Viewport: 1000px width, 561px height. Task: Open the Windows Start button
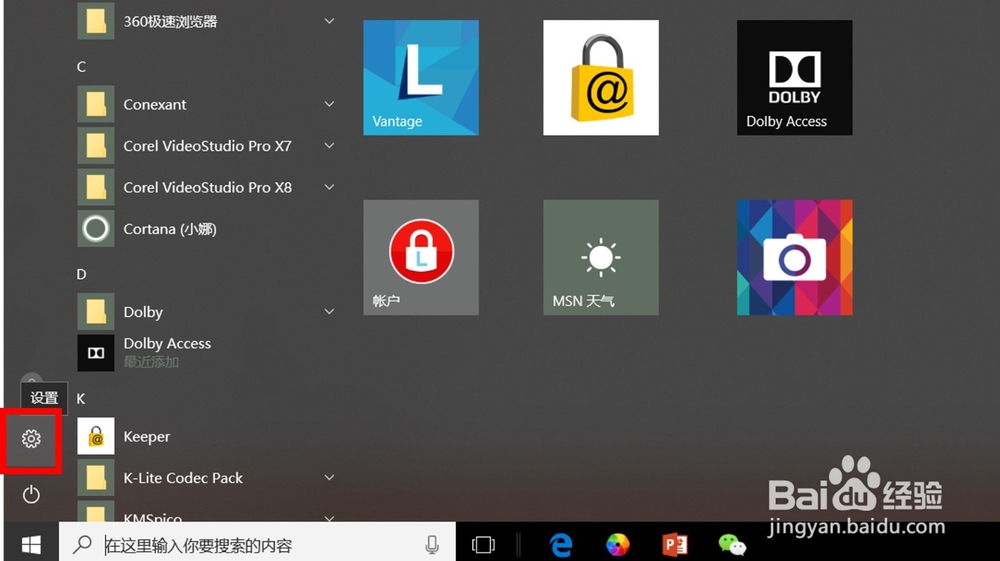point(31,544)
